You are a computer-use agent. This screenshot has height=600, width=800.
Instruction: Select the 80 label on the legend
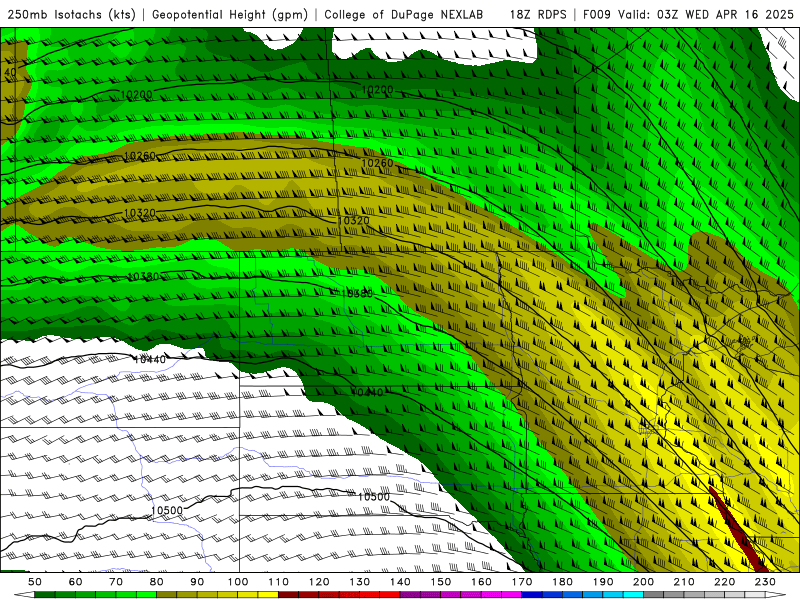tap(157, 582)
